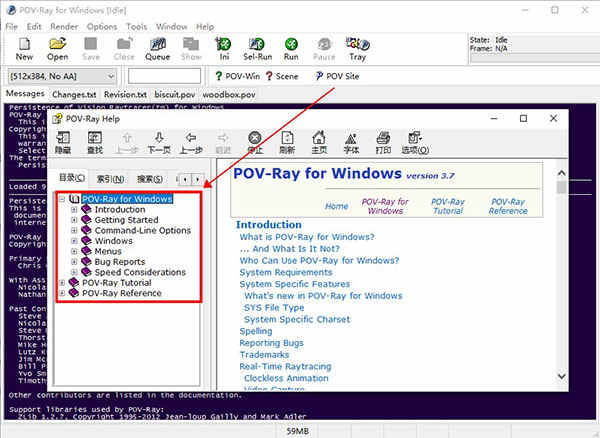
Task: Open the render Queue icon
Action: coord(157,49)
